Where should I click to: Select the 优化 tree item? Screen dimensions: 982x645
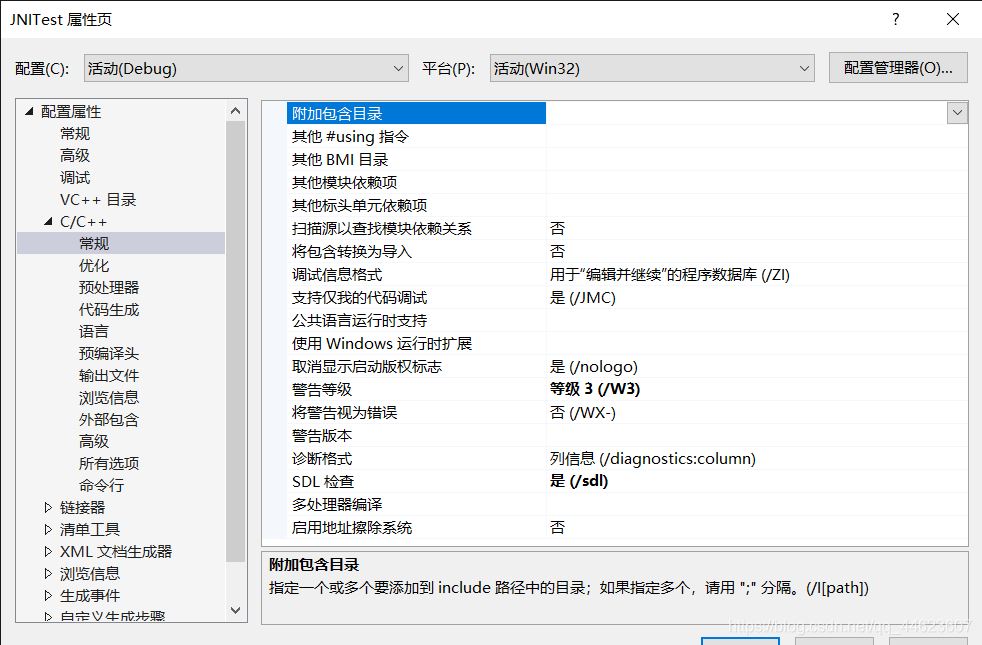tap(94, 266)
